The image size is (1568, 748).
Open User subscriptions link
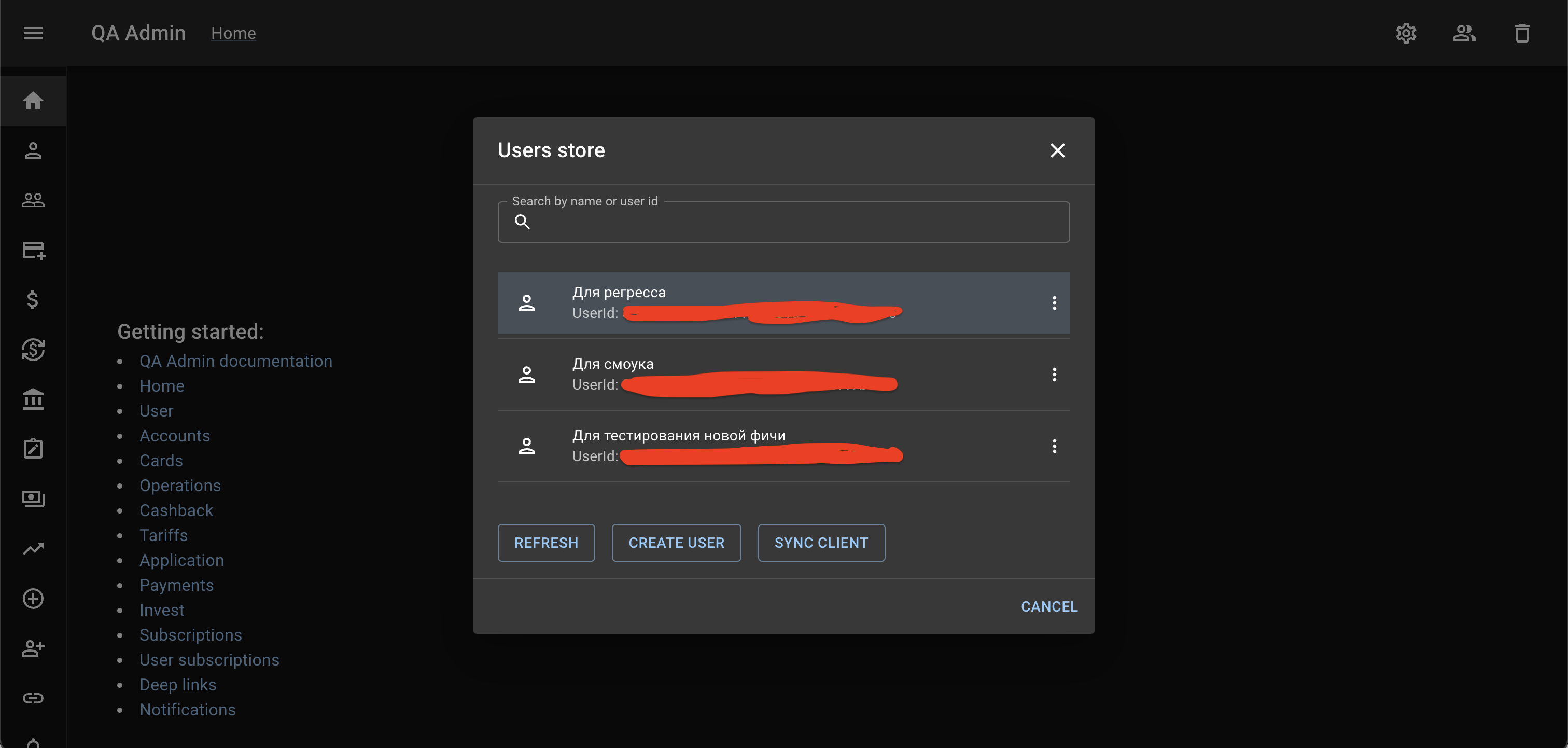click(209, 660)
